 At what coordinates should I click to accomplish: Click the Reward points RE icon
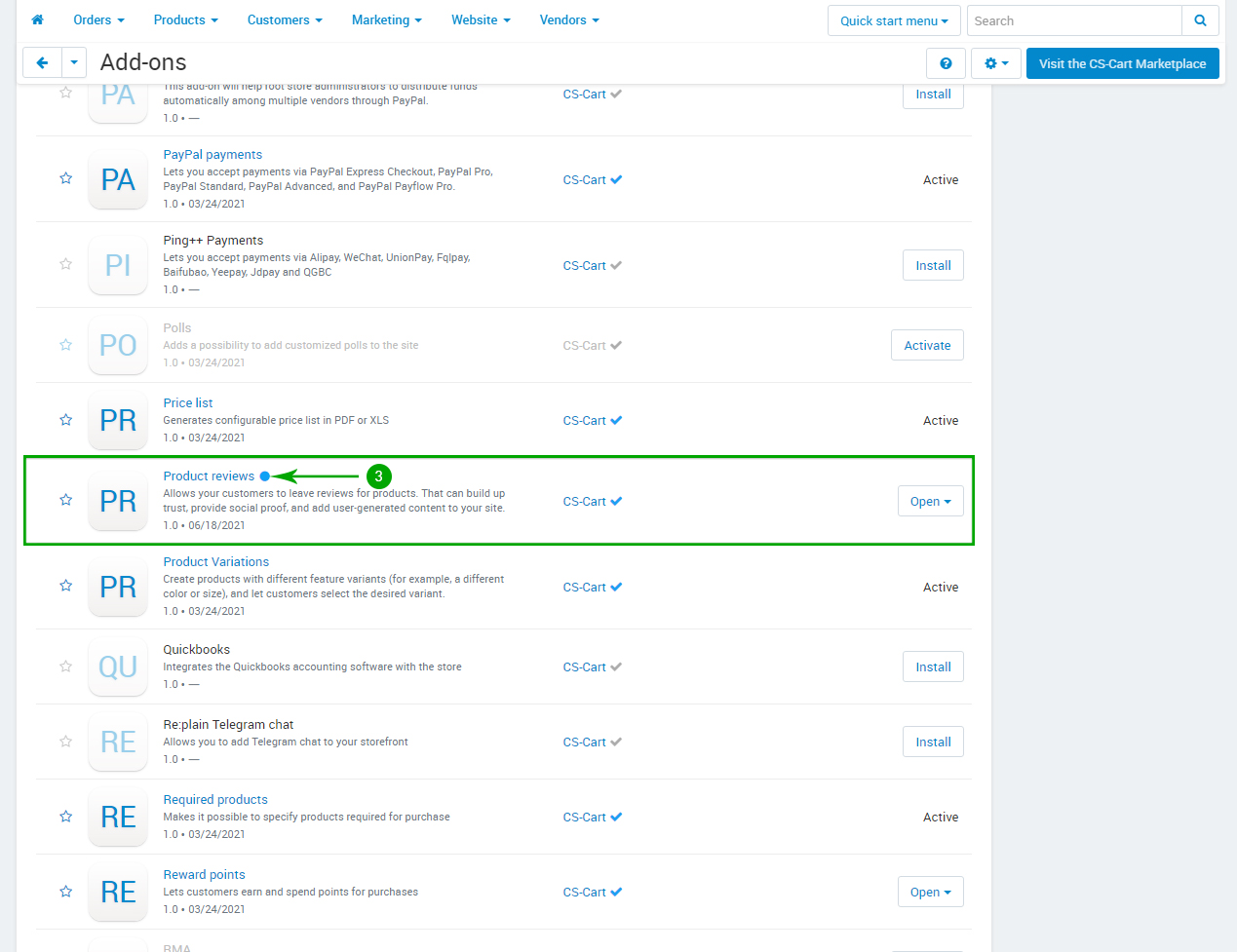(x=118, y=893)
